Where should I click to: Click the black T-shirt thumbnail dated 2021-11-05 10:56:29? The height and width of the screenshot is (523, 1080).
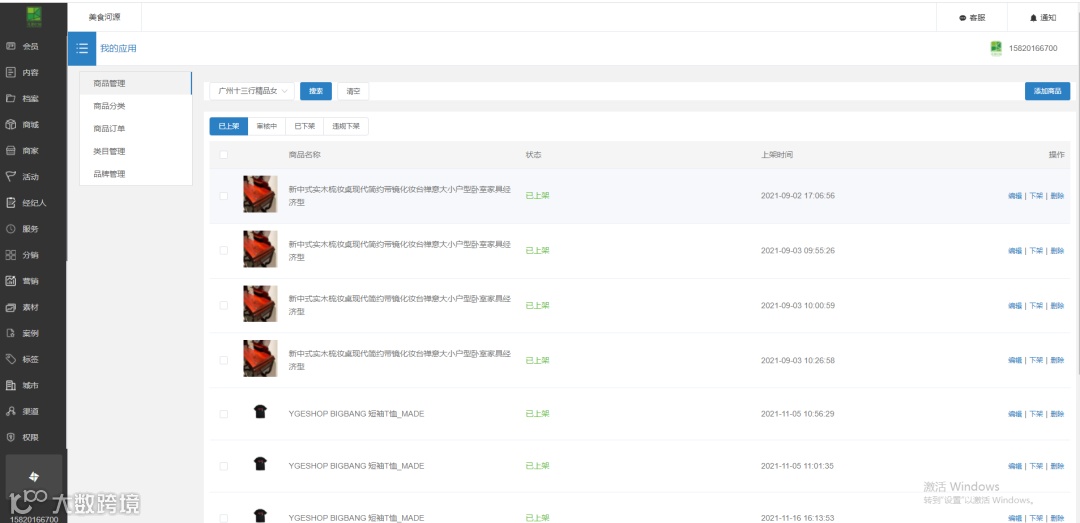click(260, 412)
